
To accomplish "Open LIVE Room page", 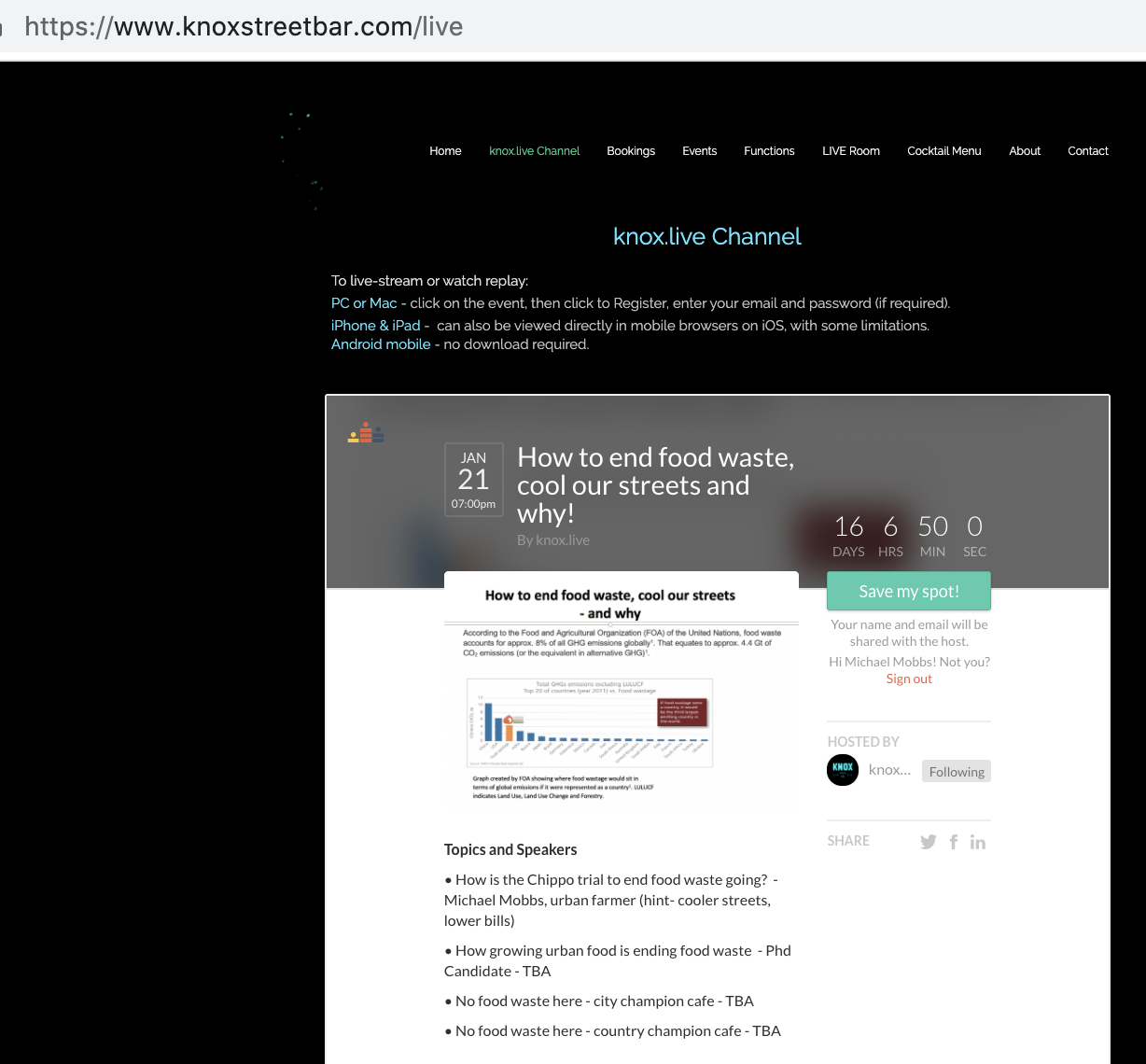I will (851, 151).
